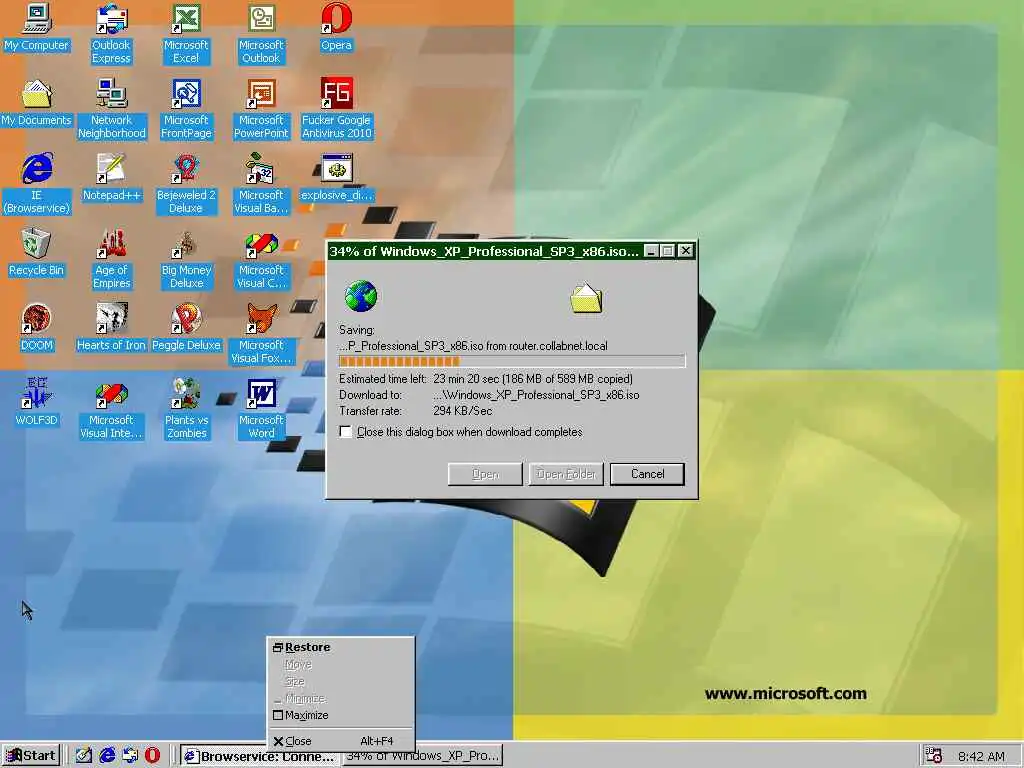Launch Opera from Quick Launch bar
The height and width of the screenshot is (768, 1024).
pos(152,756)
